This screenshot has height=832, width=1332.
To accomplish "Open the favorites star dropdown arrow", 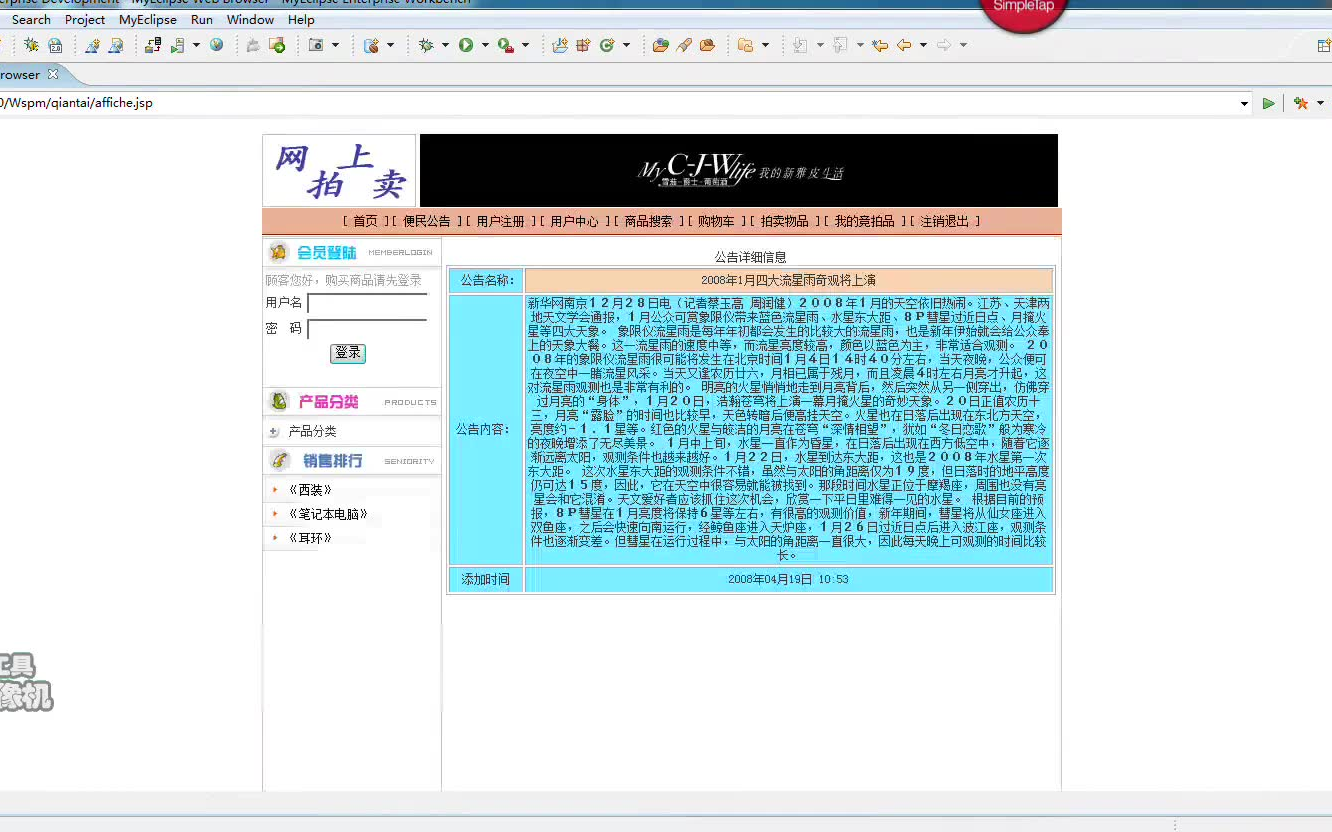I will (x=1320, y=103).
